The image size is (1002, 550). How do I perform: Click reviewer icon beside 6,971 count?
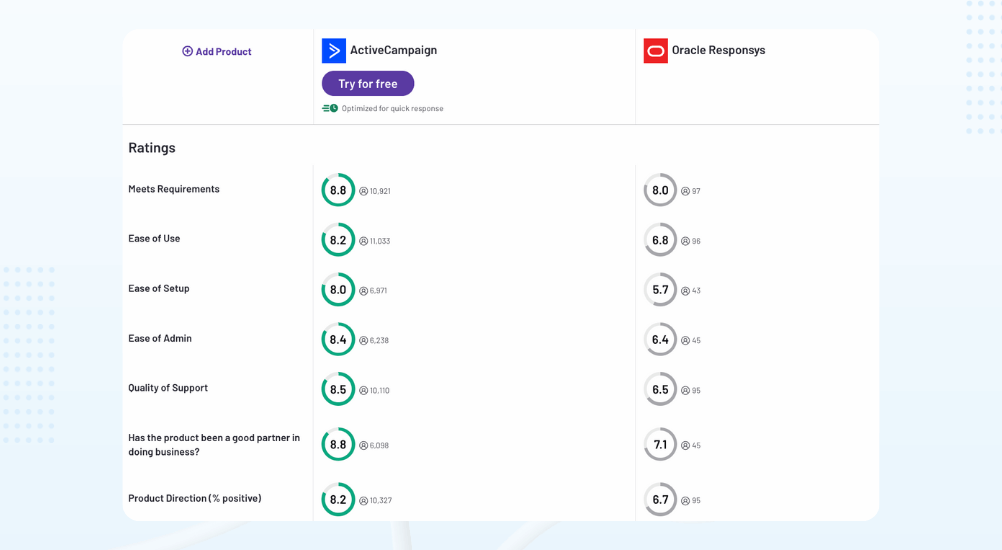(364, 291)
